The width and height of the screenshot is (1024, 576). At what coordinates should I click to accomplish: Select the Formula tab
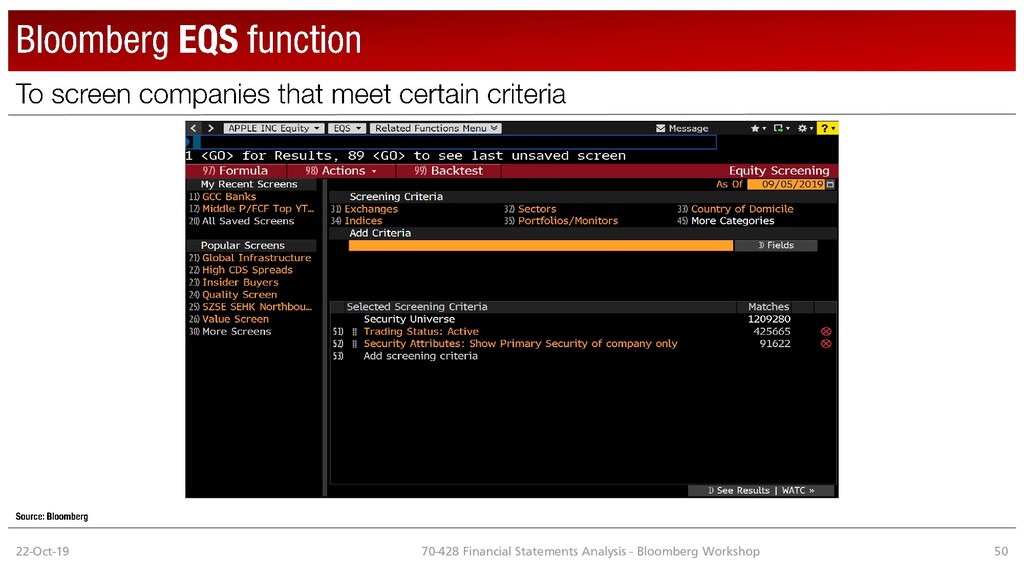pos(235,170)
